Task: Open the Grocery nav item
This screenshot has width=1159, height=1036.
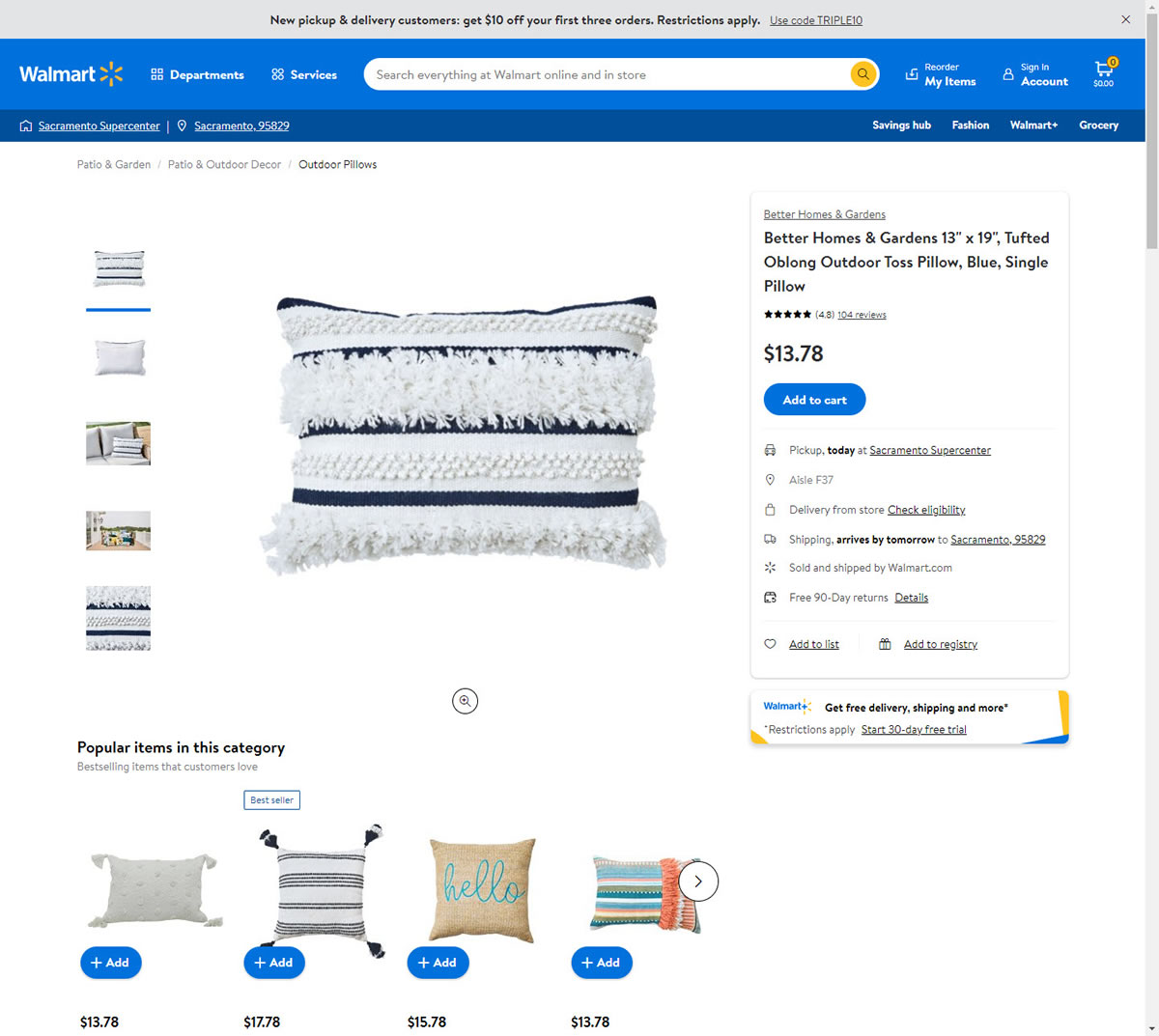Action: (1098, 126)
